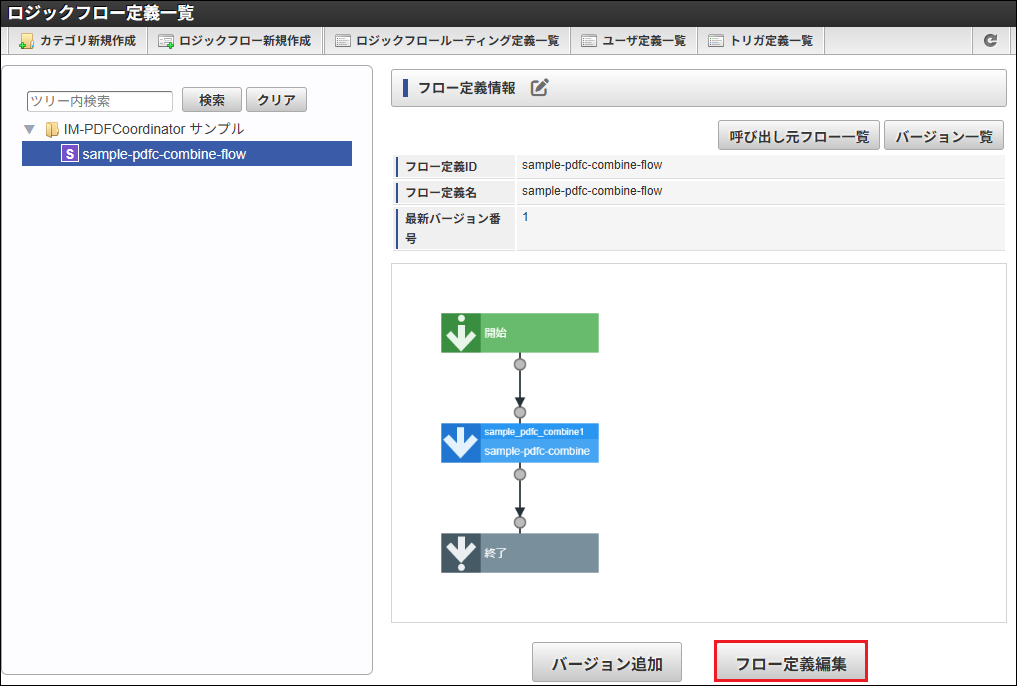Select sample-pdfc-combine-flow tree item

click(187, 154)
